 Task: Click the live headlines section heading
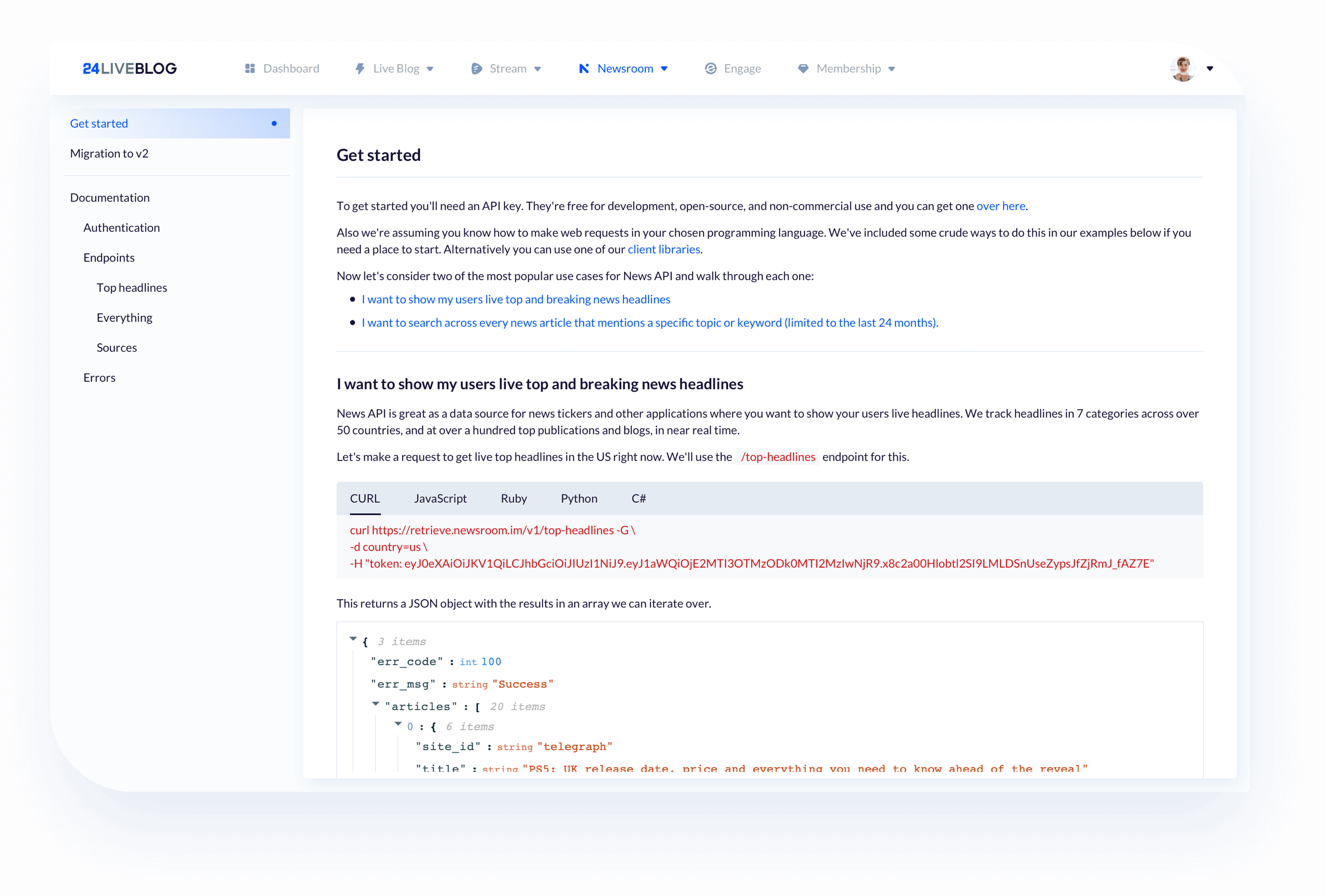point(540,384)
